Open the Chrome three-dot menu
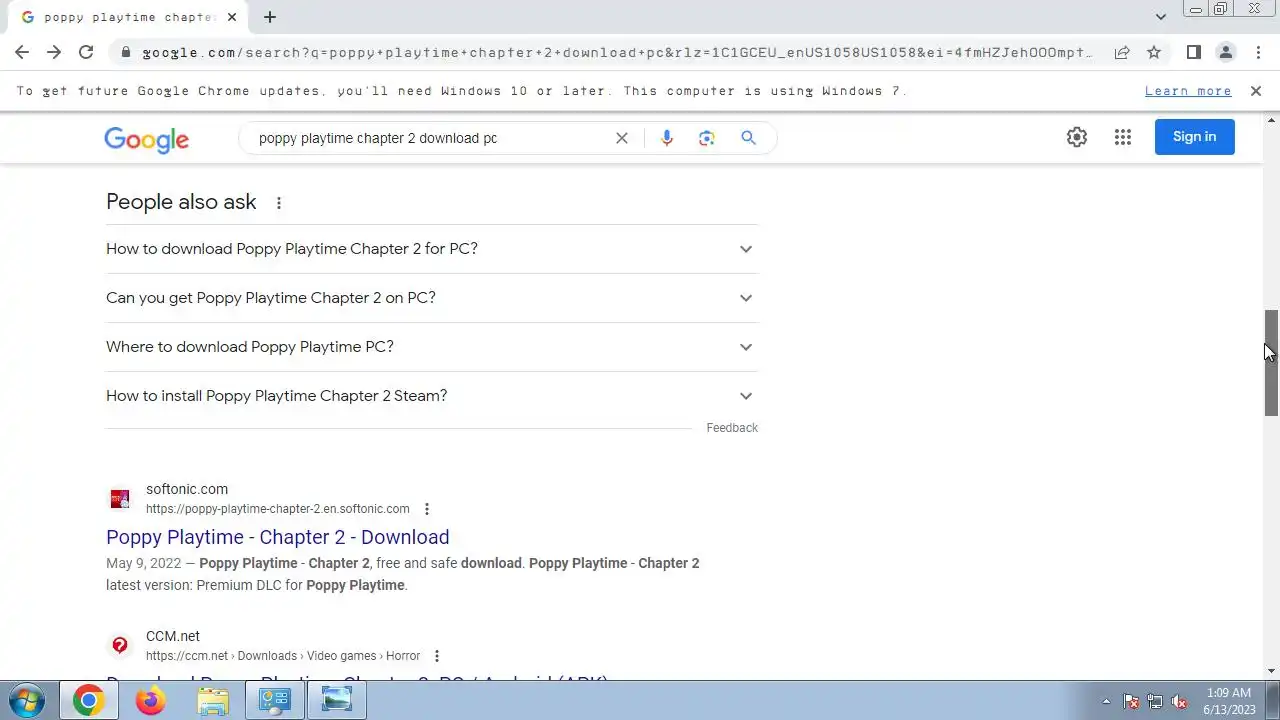The height and width of the screenshot is (720, 1280). point(1258,52)
